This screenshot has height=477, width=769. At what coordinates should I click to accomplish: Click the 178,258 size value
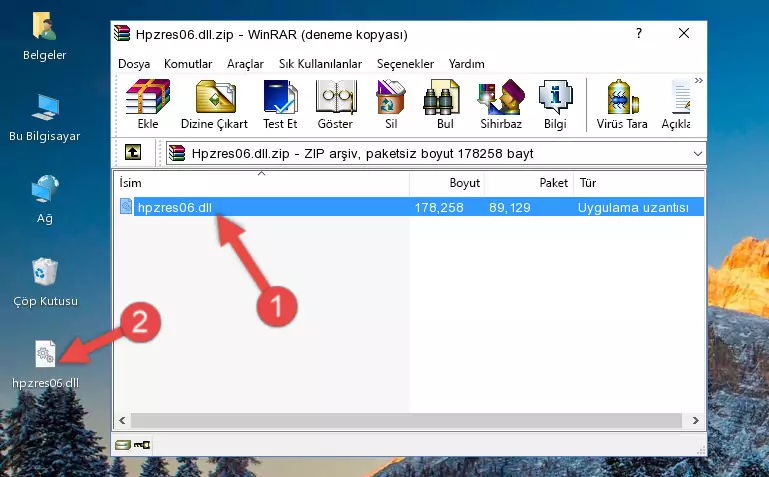(439, 207)
